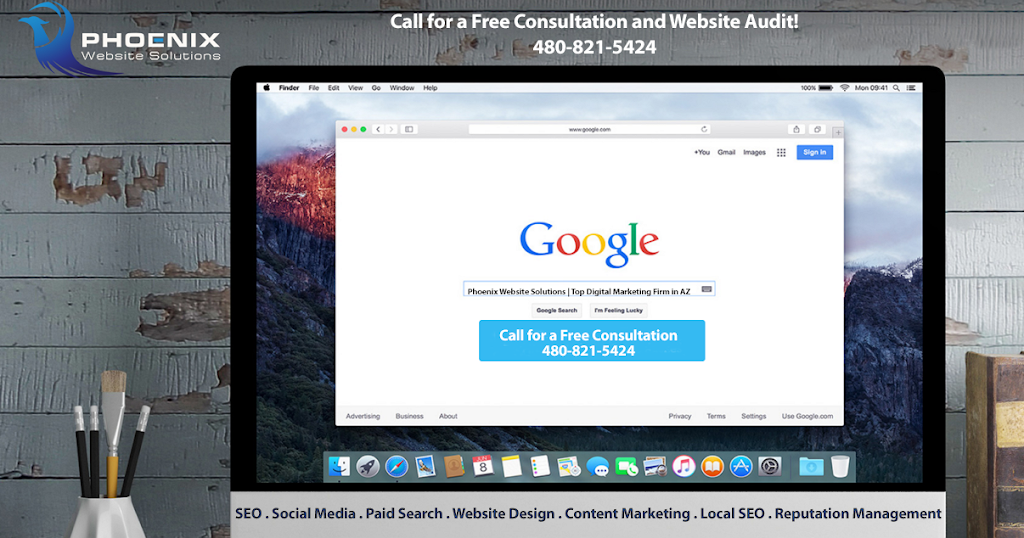Open Notification Center icon in menu bar
Image resolution: width=1024 pixels, height=538 pixels.
click(911, 87)
